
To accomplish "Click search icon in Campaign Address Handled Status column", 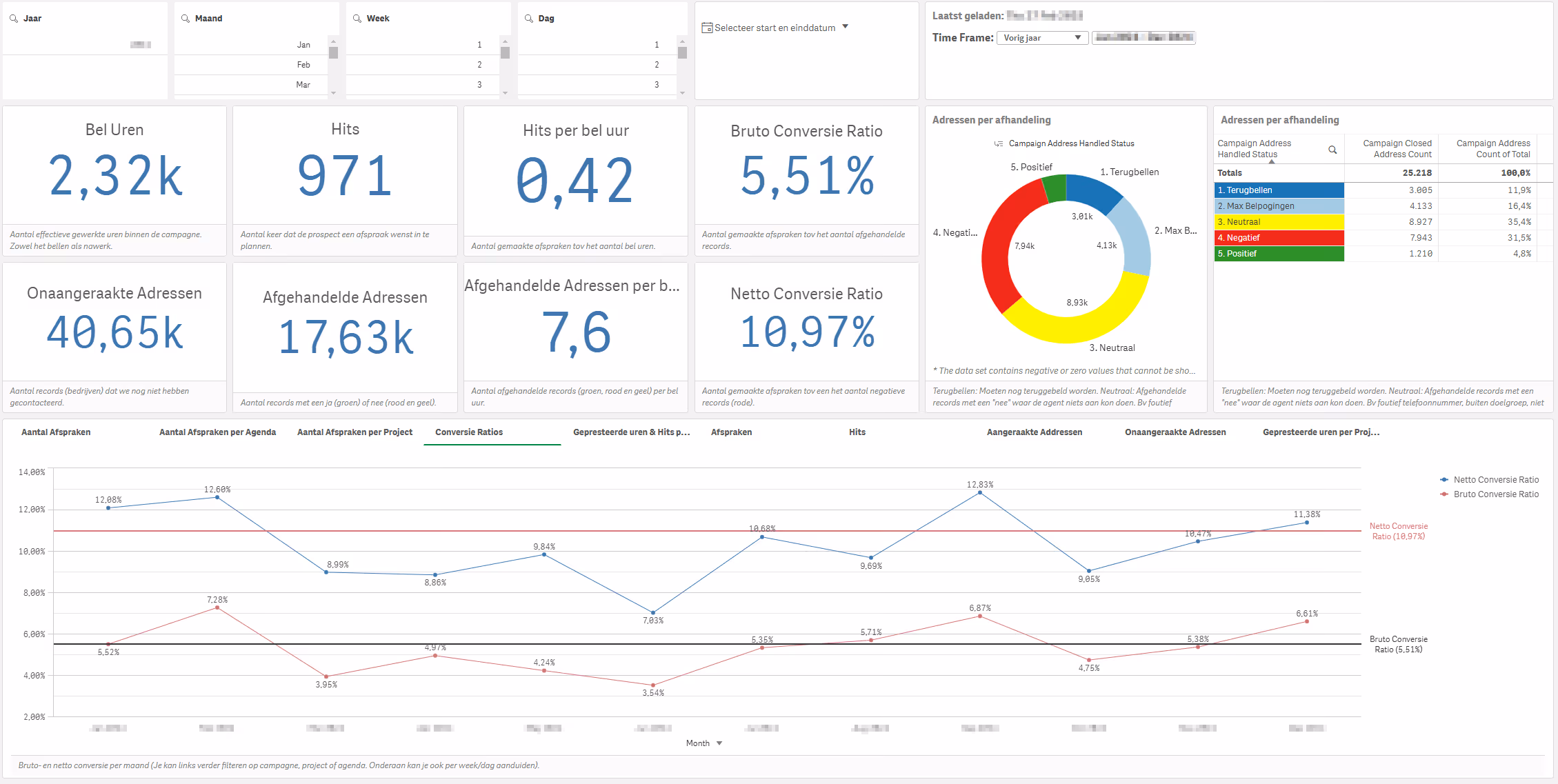I will pyautogui.click(x=1332, y=150).
